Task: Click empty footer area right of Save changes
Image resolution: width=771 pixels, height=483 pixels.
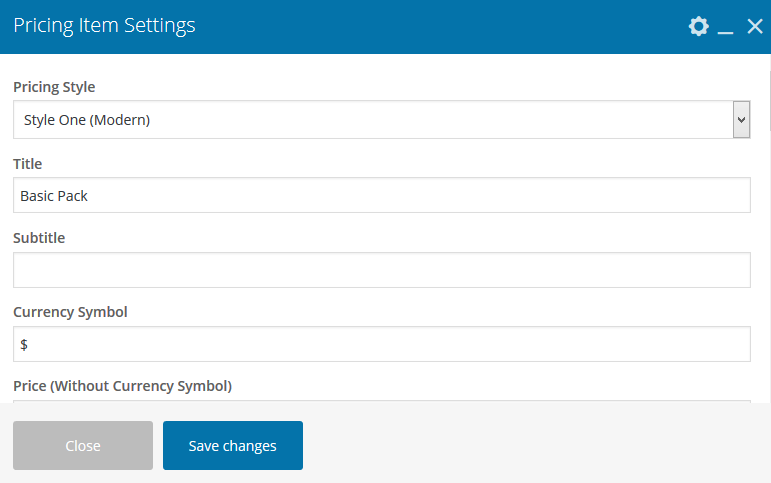Action: click(x=530, y=446)
